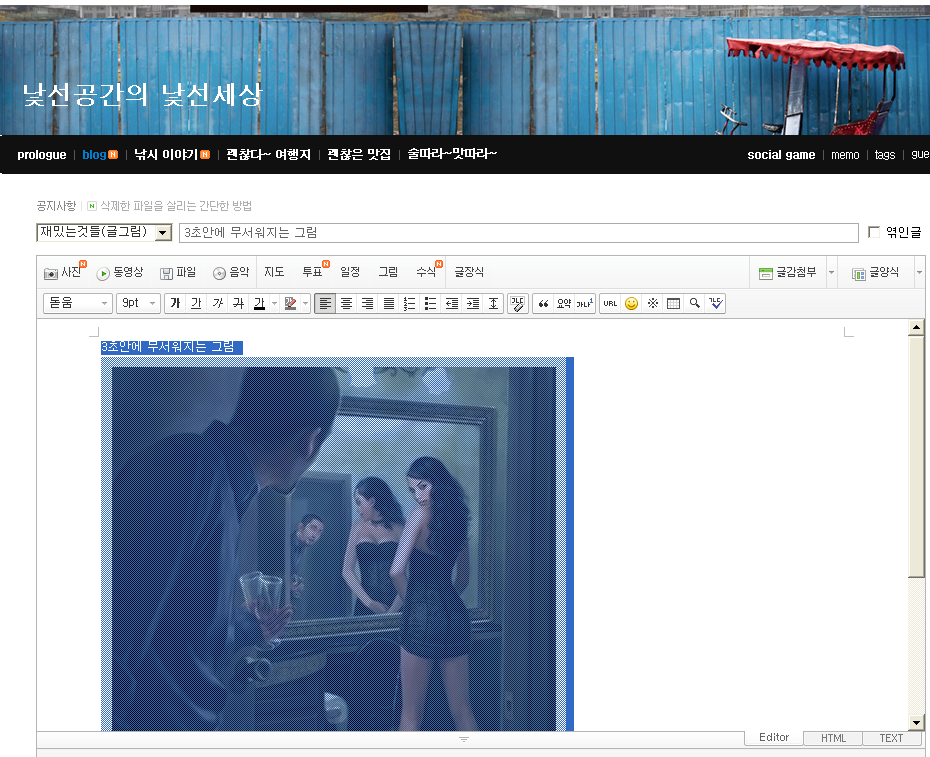
Task: Expand the 글감첨부 dropdown arrow
Action: pyautogui.click(x=831, y=272)
